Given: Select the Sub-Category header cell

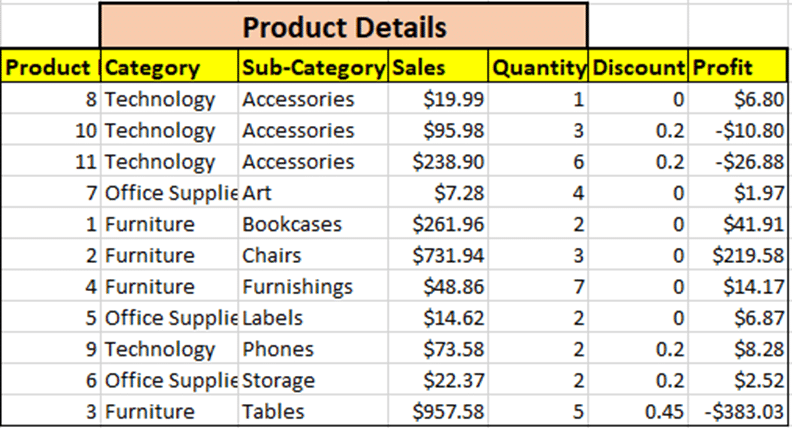Looking at the screenshot, I should click(313, 66).
